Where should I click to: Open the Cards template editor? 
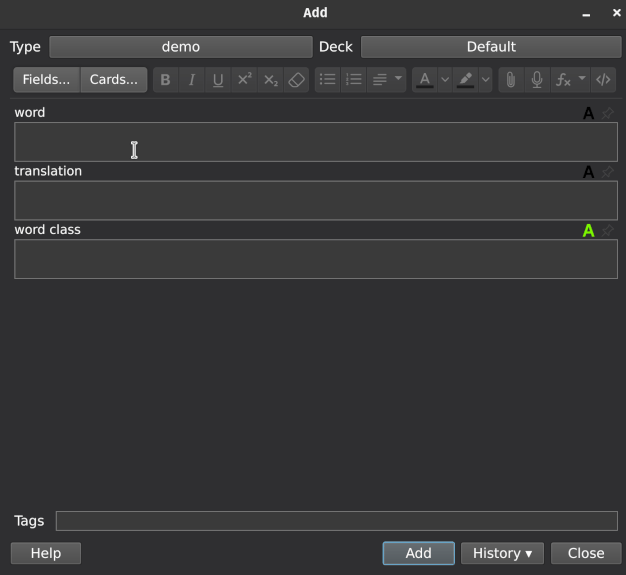point(113,80)
